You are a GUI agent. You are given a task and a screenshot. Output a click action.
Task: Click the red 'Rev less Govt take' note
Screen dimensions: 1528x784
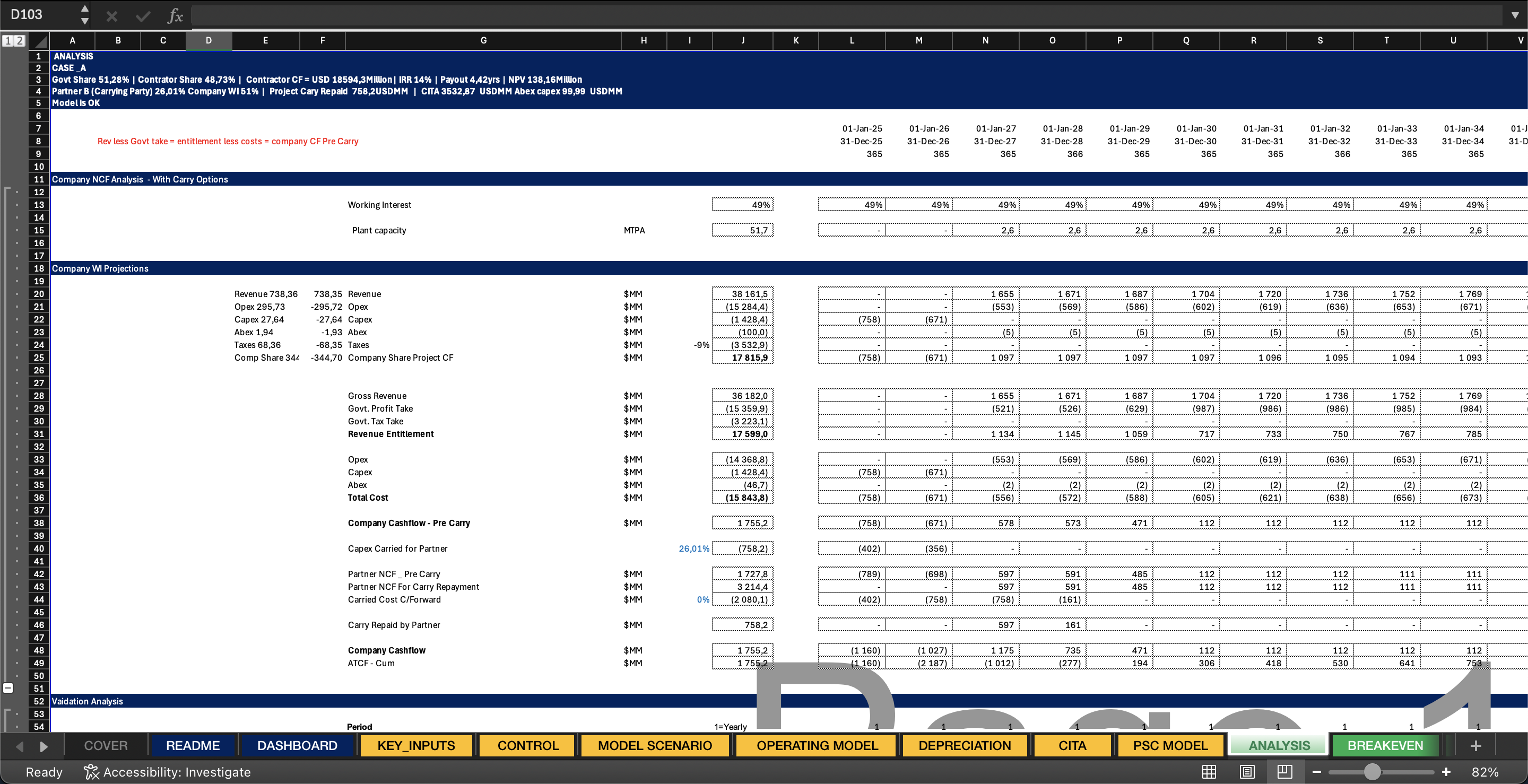click(228, 141)
